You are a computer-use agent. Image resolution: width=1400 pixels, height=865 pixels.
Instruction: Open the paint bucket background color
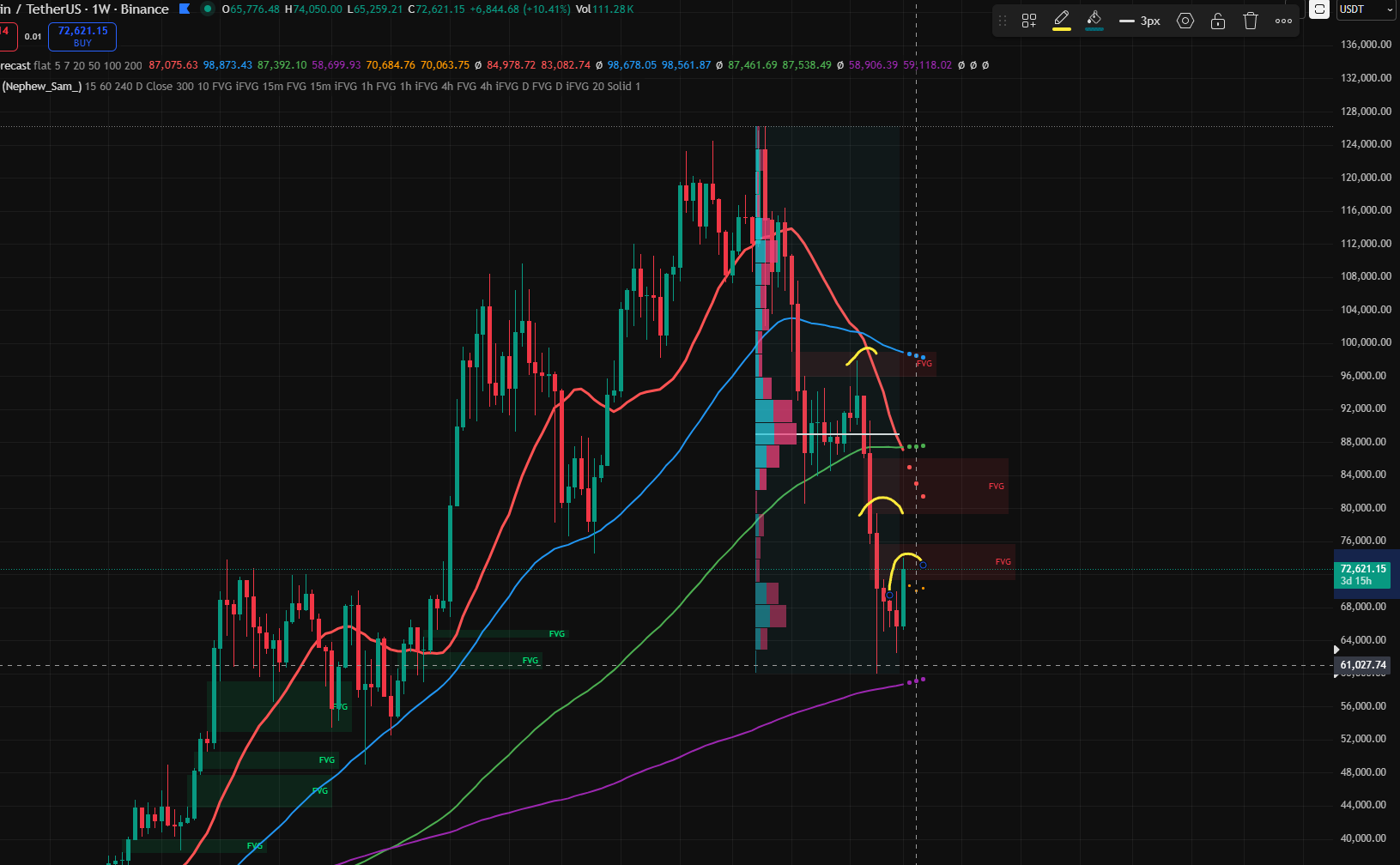pyautogui.click(x=1094, y=21)
